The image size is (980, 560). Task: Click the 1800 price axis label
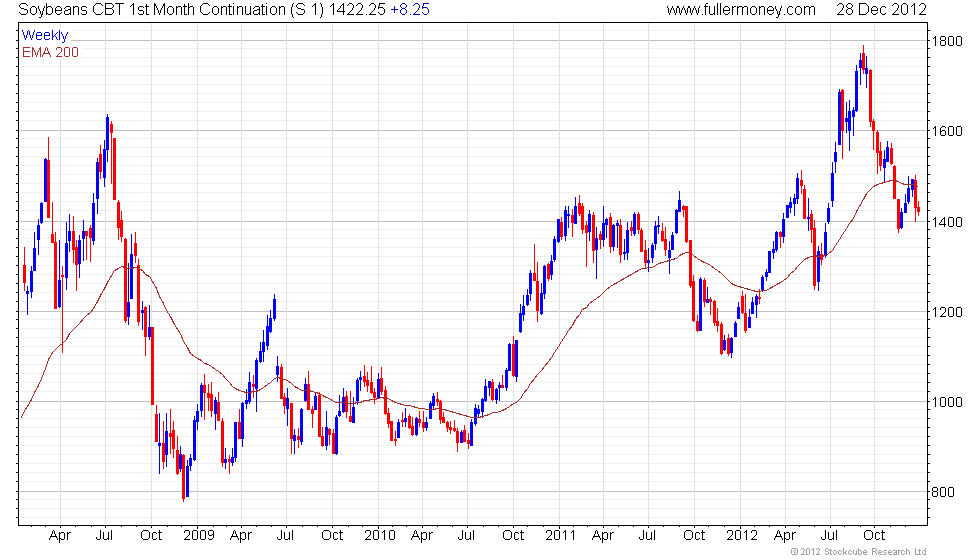(946, 41)
